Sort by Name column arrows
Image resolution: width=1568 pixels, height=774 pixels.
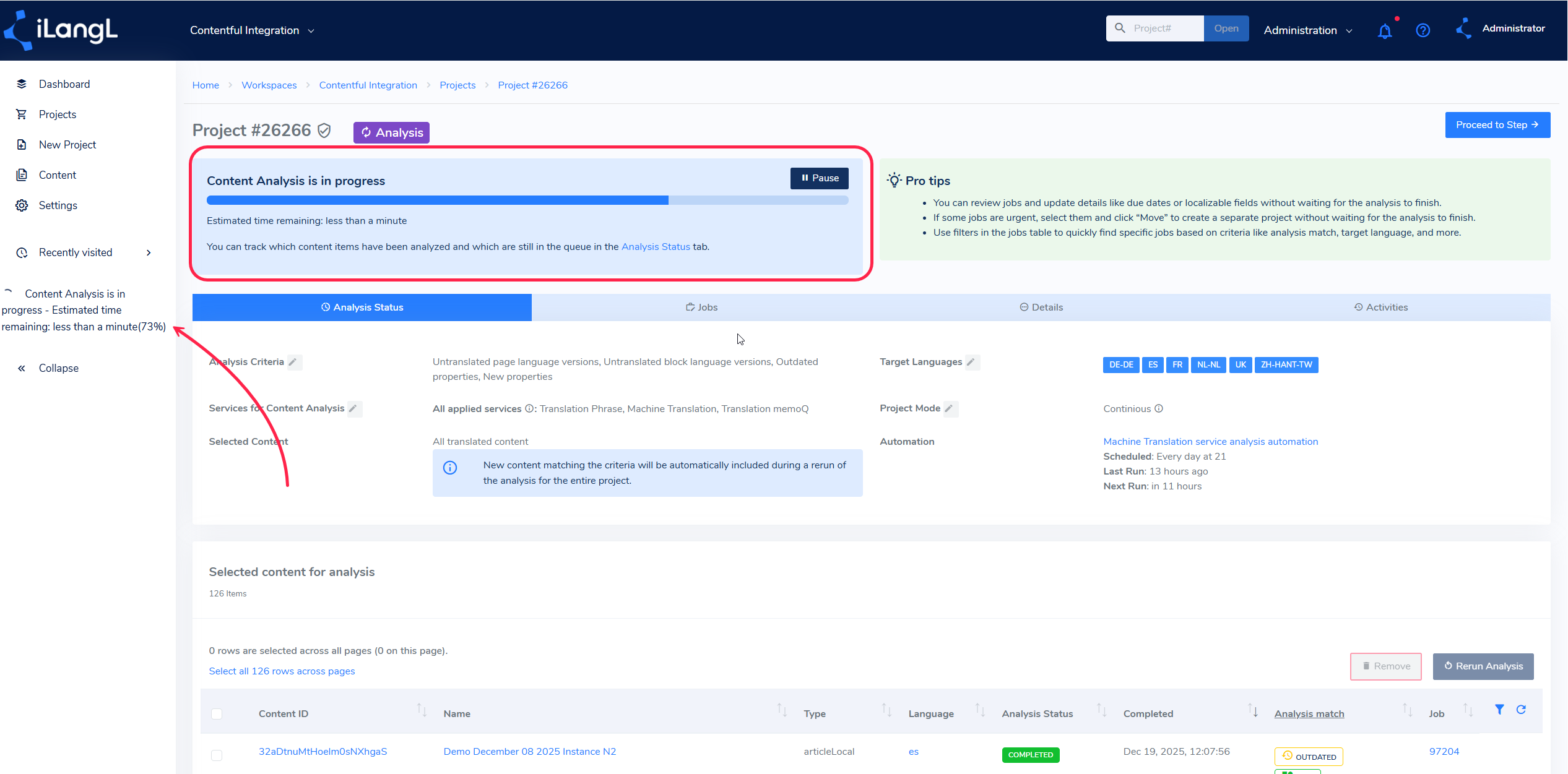tap(782, 710)
